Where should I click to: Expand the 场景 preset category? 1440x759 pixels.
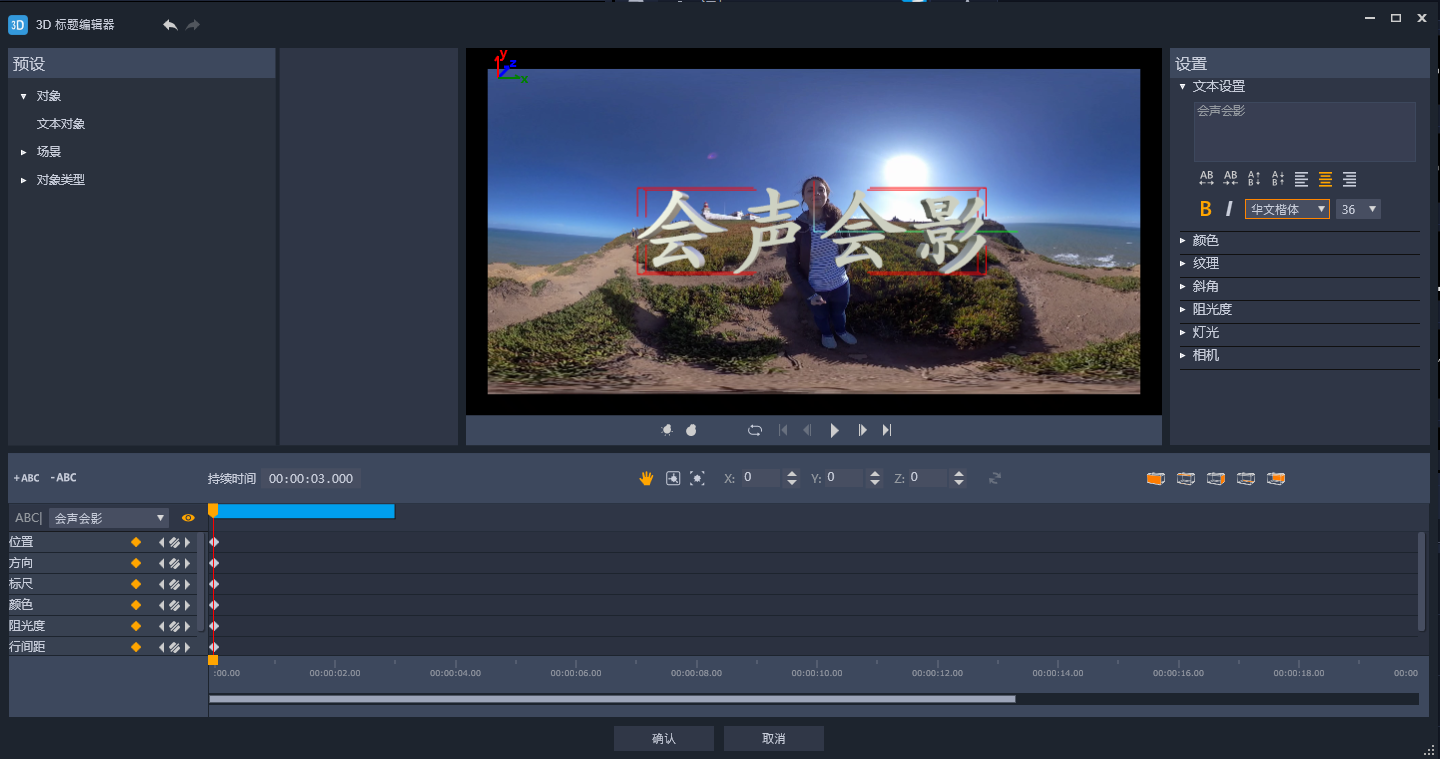pos(24,152)
